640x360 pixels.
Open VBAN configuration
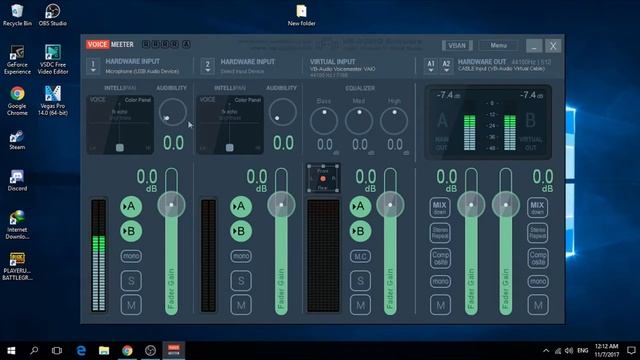point(457,45)
